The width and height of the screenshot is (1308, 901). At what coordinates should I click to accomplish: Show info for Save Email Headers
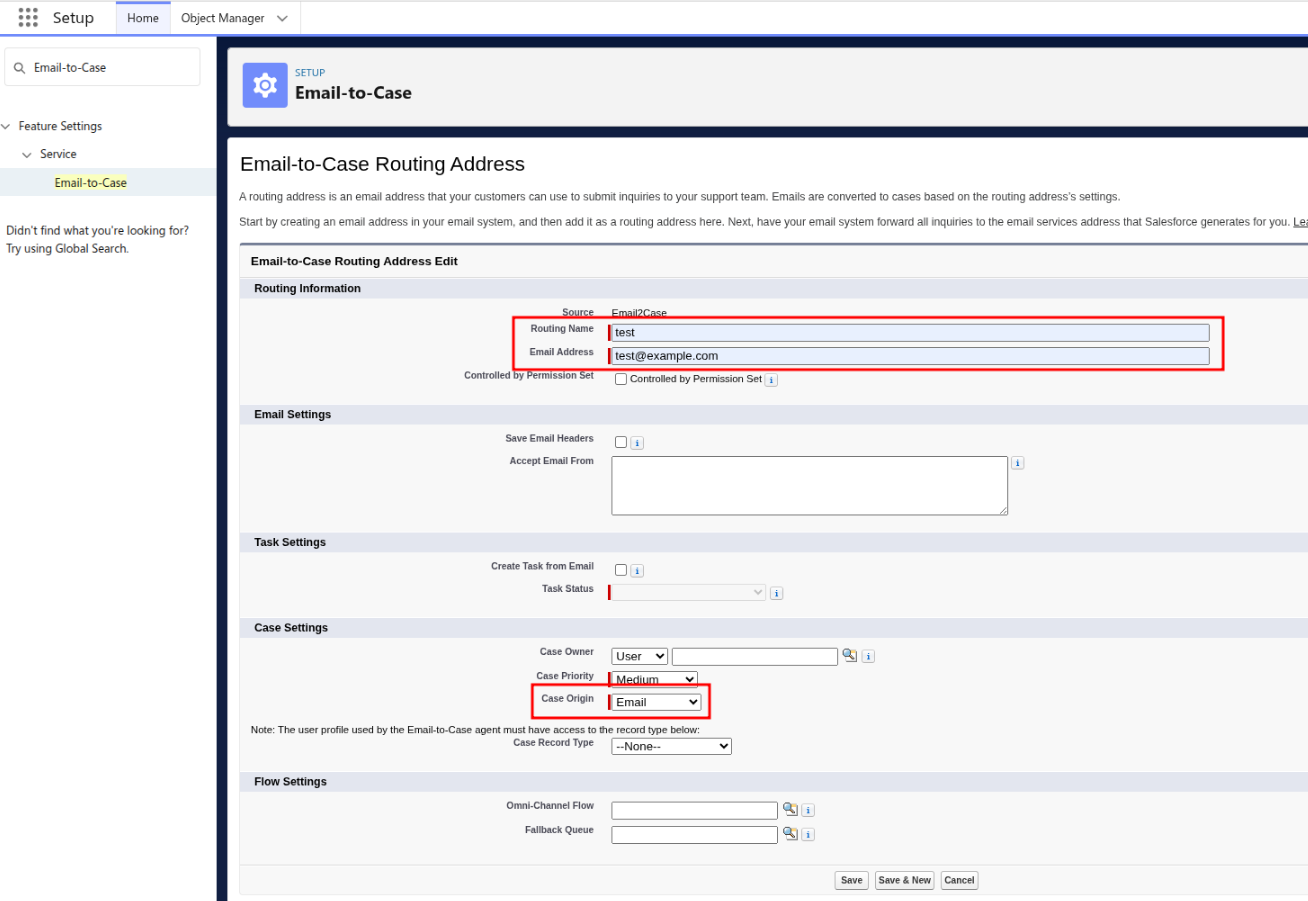[637, 443]
